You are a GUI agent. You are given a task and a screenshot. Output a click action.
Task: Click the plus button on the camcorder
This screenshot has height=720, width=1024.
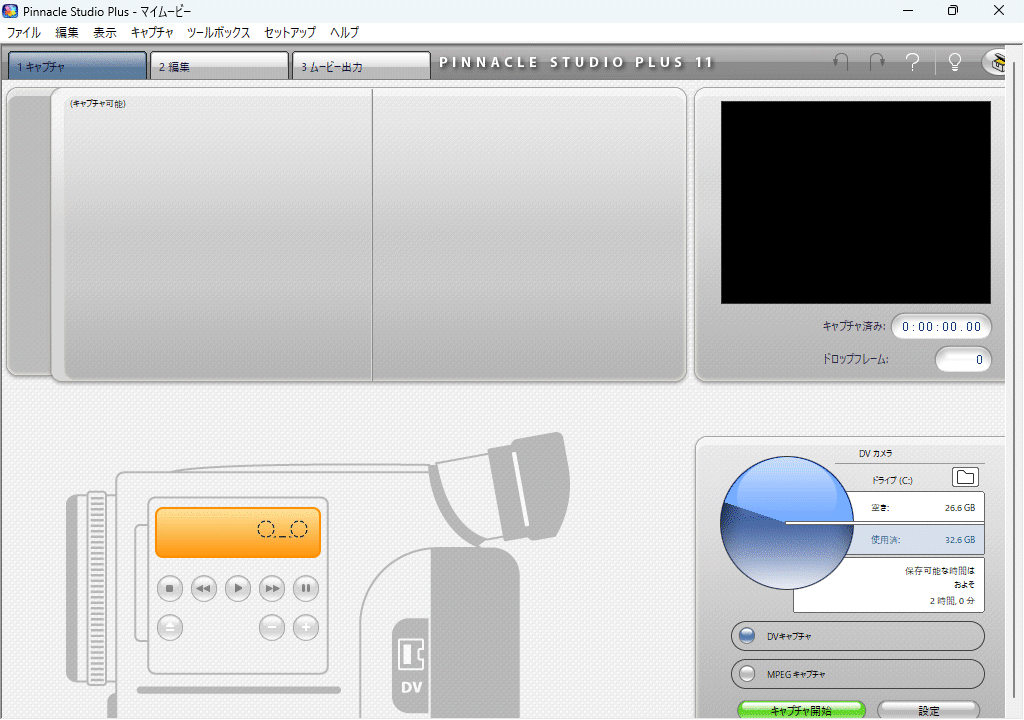306,628
